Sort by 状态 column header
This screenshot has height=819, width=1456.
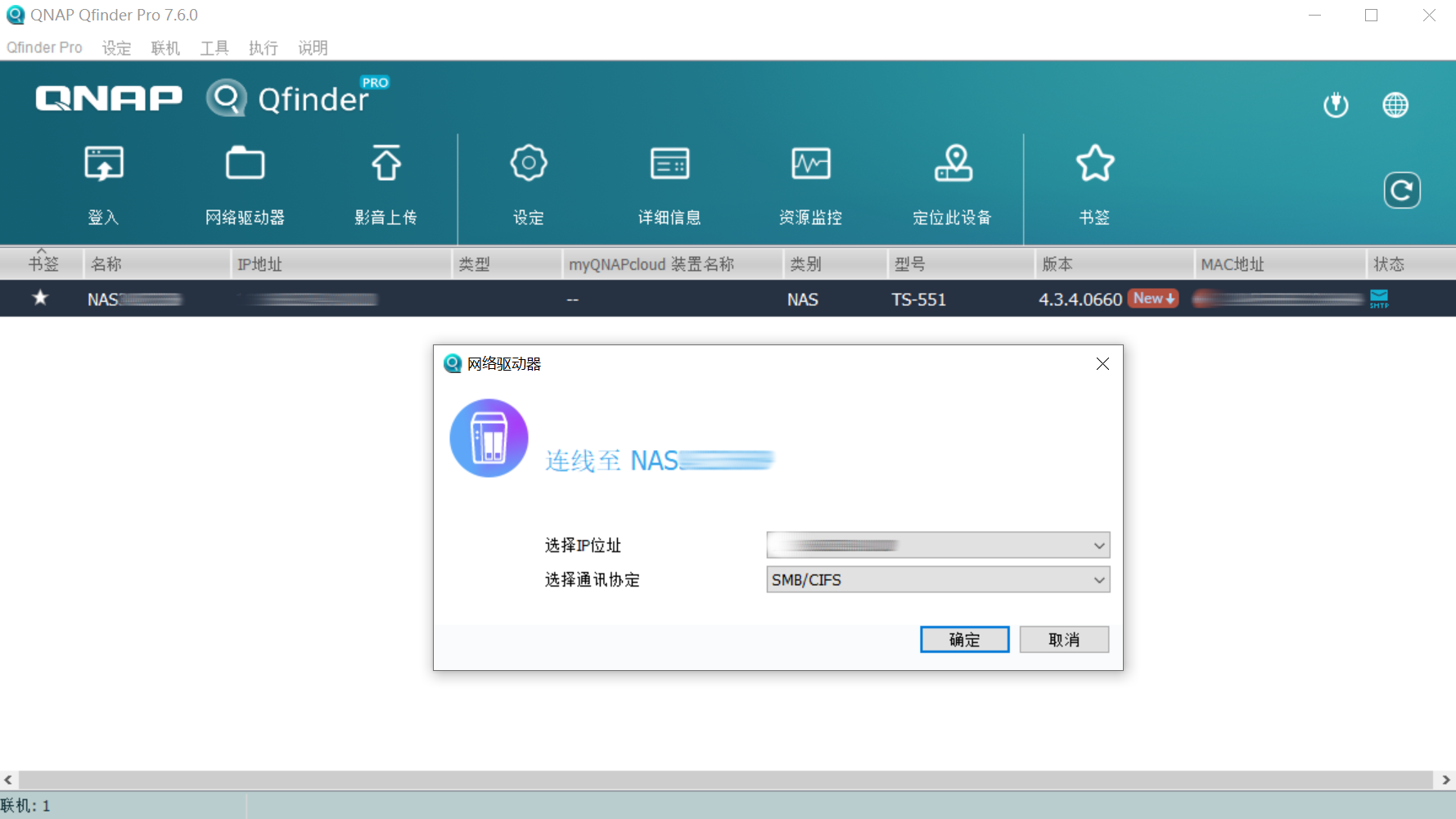1411,263
